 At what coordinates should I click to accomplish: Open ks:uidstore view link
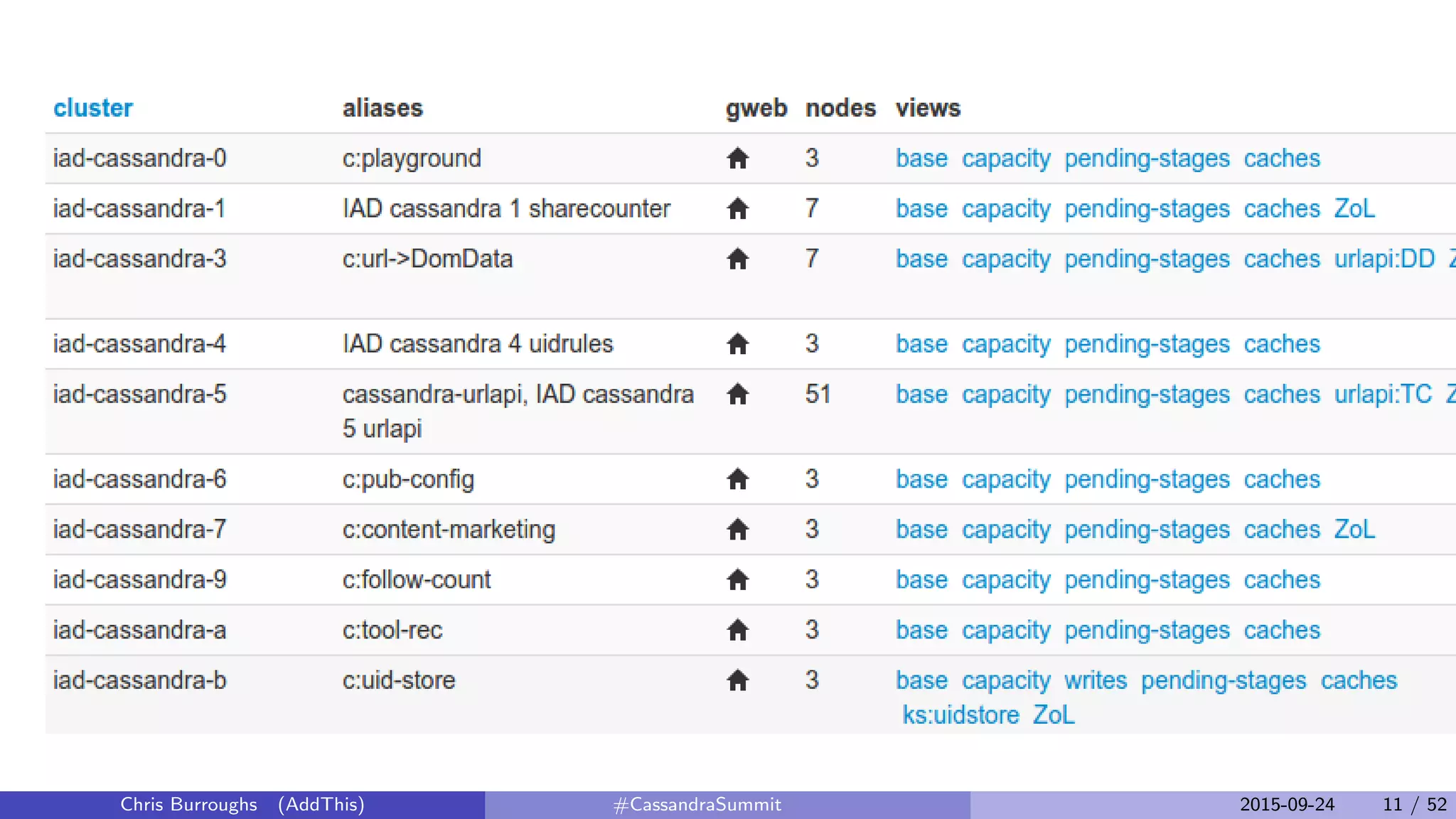[x=960, y=714]
